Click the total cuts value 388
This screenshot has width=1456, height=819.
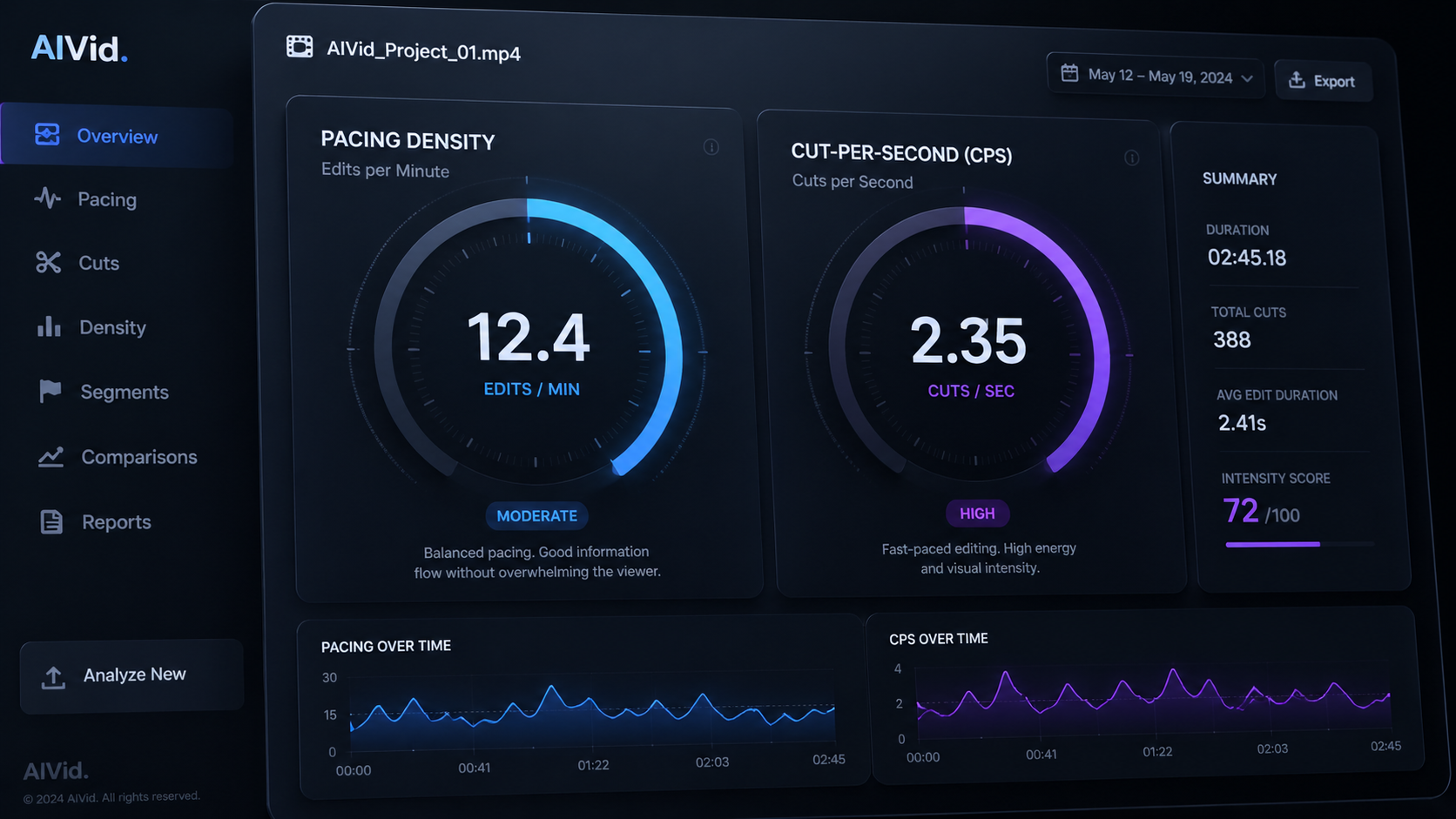pyautogui.click(x=1231, y=339)
